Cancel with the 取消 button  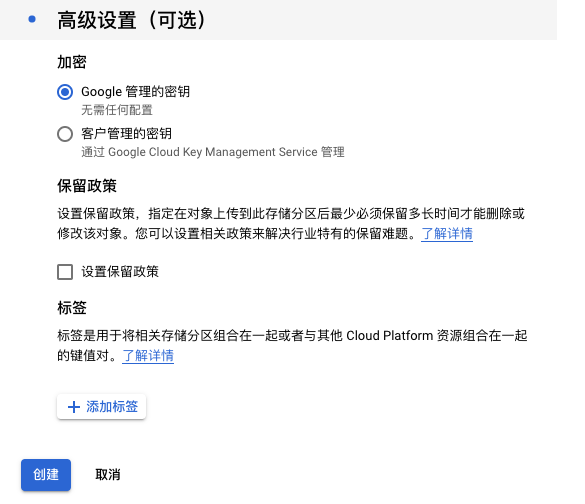108,475
